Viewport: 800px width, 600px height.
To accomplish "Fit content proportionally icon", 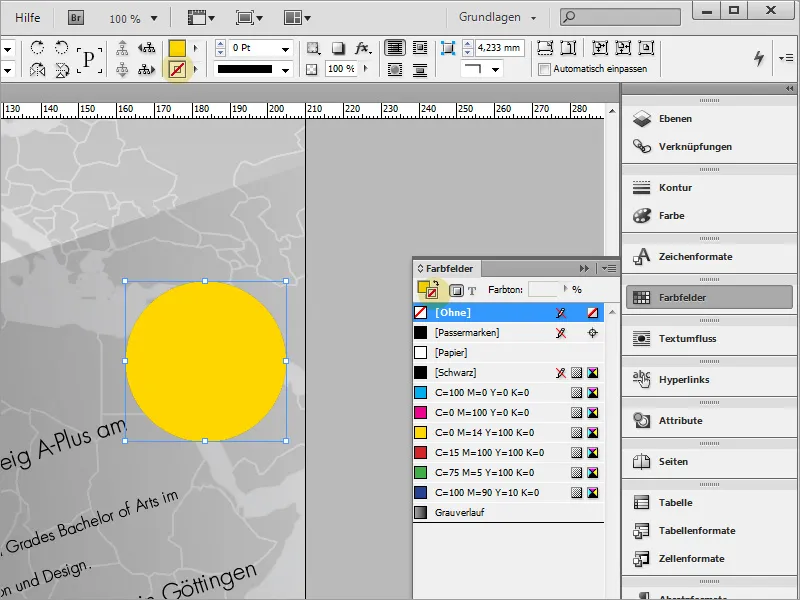I will click(x=568, y=48).
